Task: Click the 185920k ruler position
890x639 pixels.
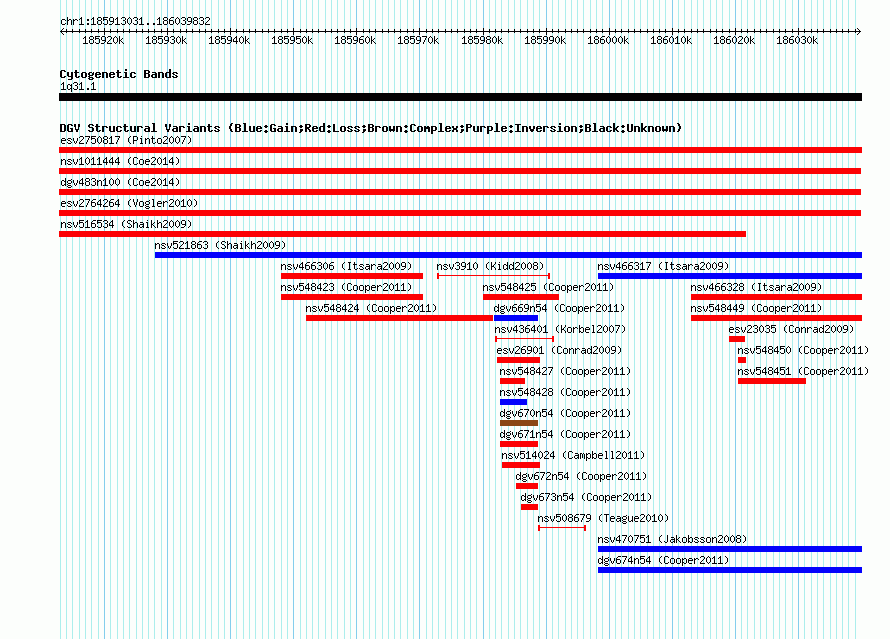Action: tap(103, 40)
